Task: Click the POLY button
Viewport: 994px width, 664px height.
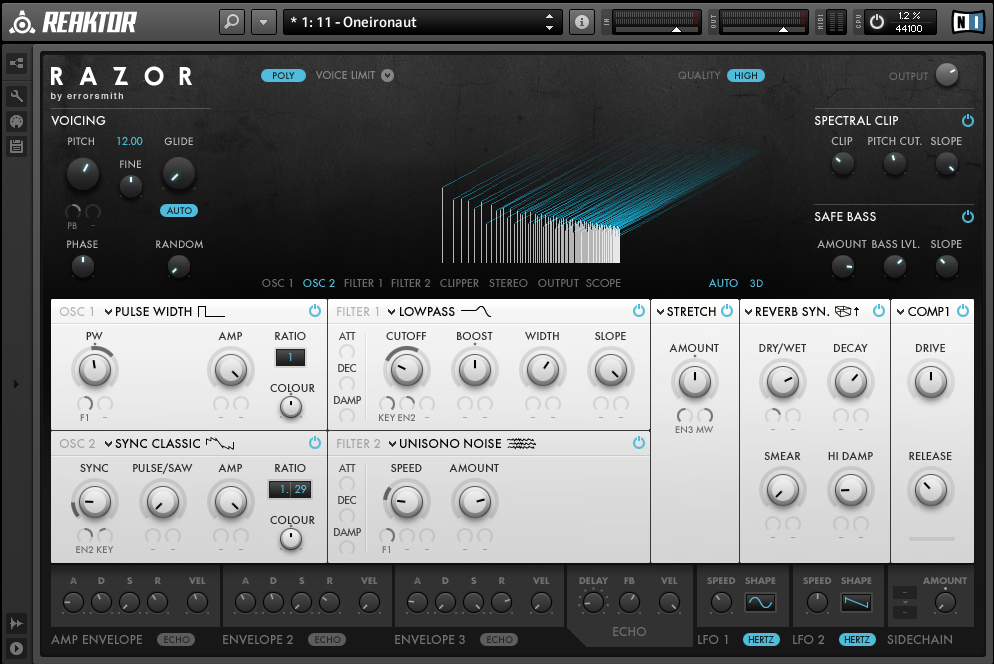Action: (283, 76)
